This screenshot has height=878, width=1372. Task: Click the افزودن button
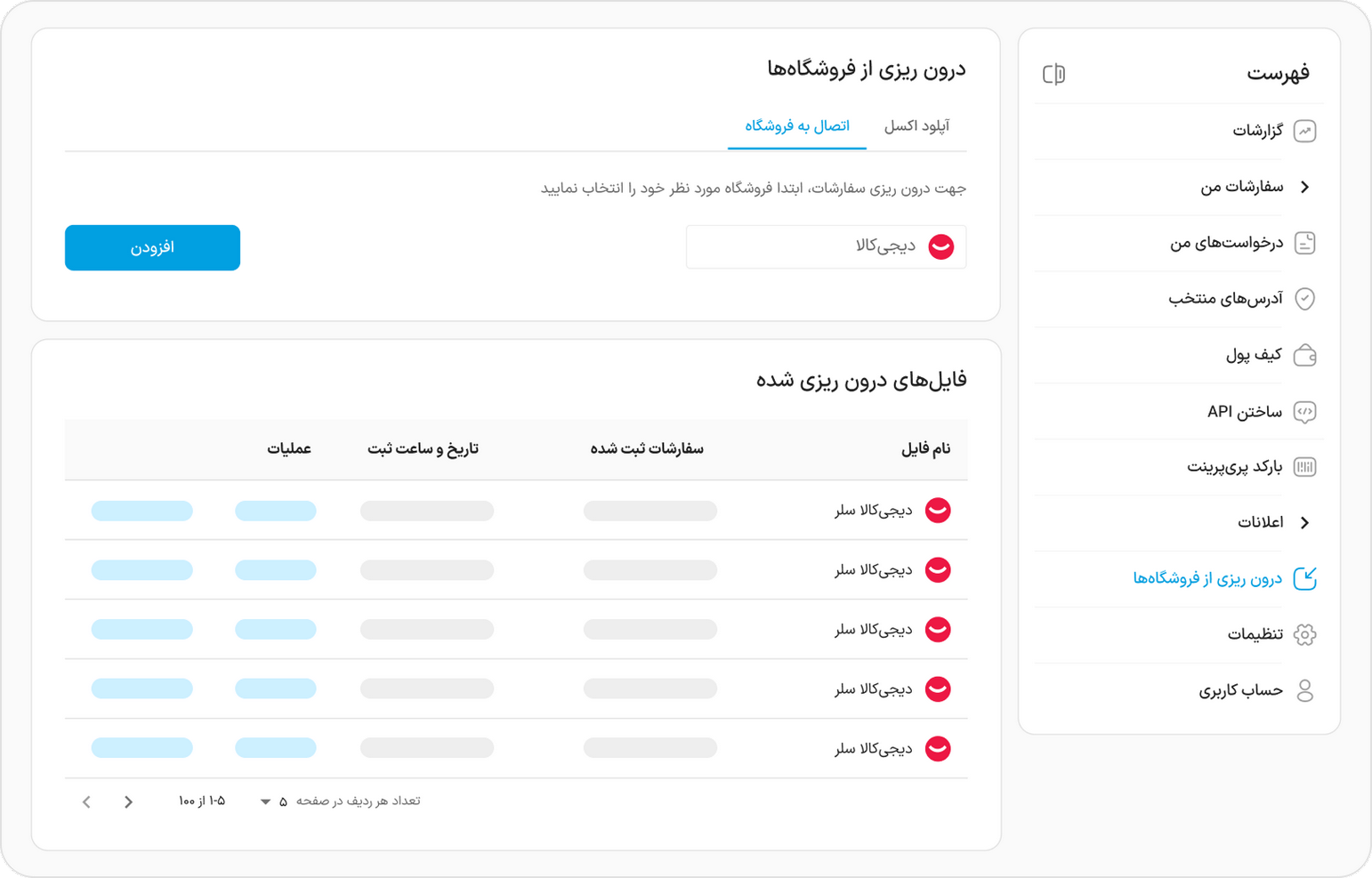pyautogui.click(x=152, y=247)
